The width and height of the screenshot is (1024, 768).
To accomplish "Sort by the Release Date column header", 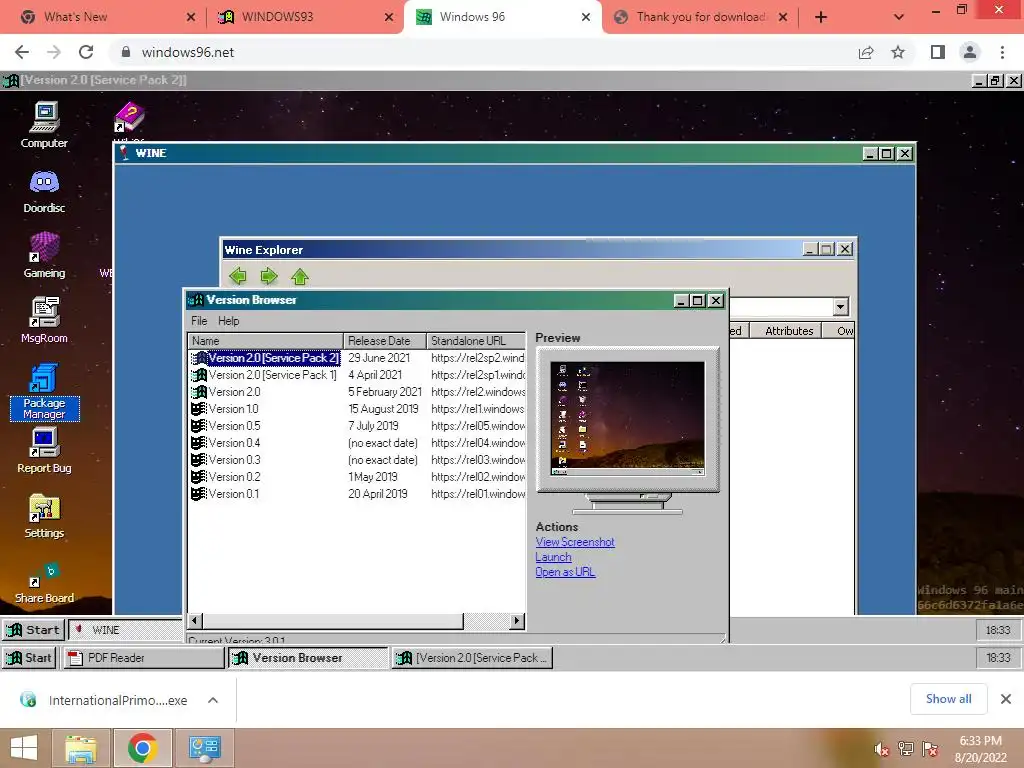I will (385, 341).
